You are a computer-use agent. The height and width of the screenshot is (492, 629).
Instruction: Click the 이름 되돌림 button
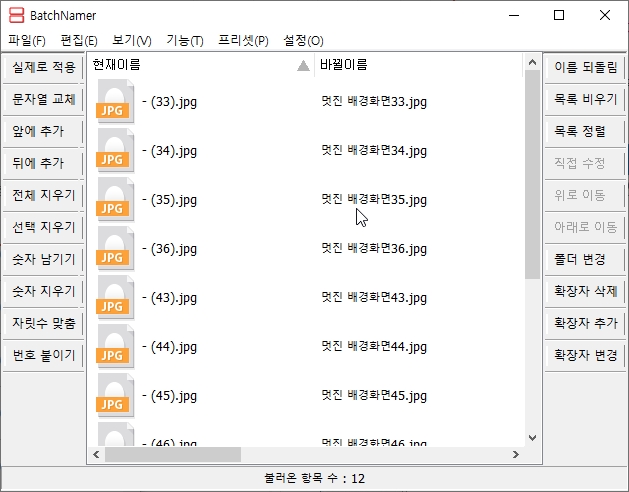coord(585,67)
